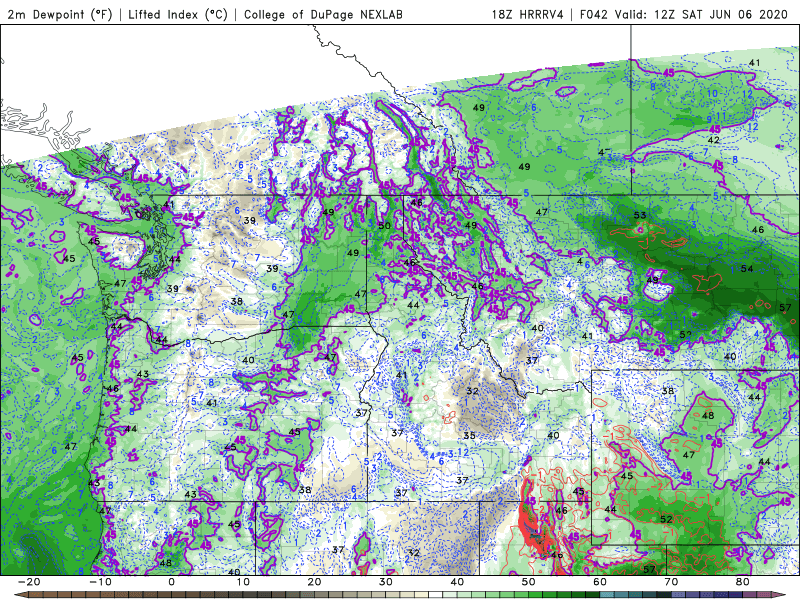Click the "80" tick label on the colorbar

(743, 582)
